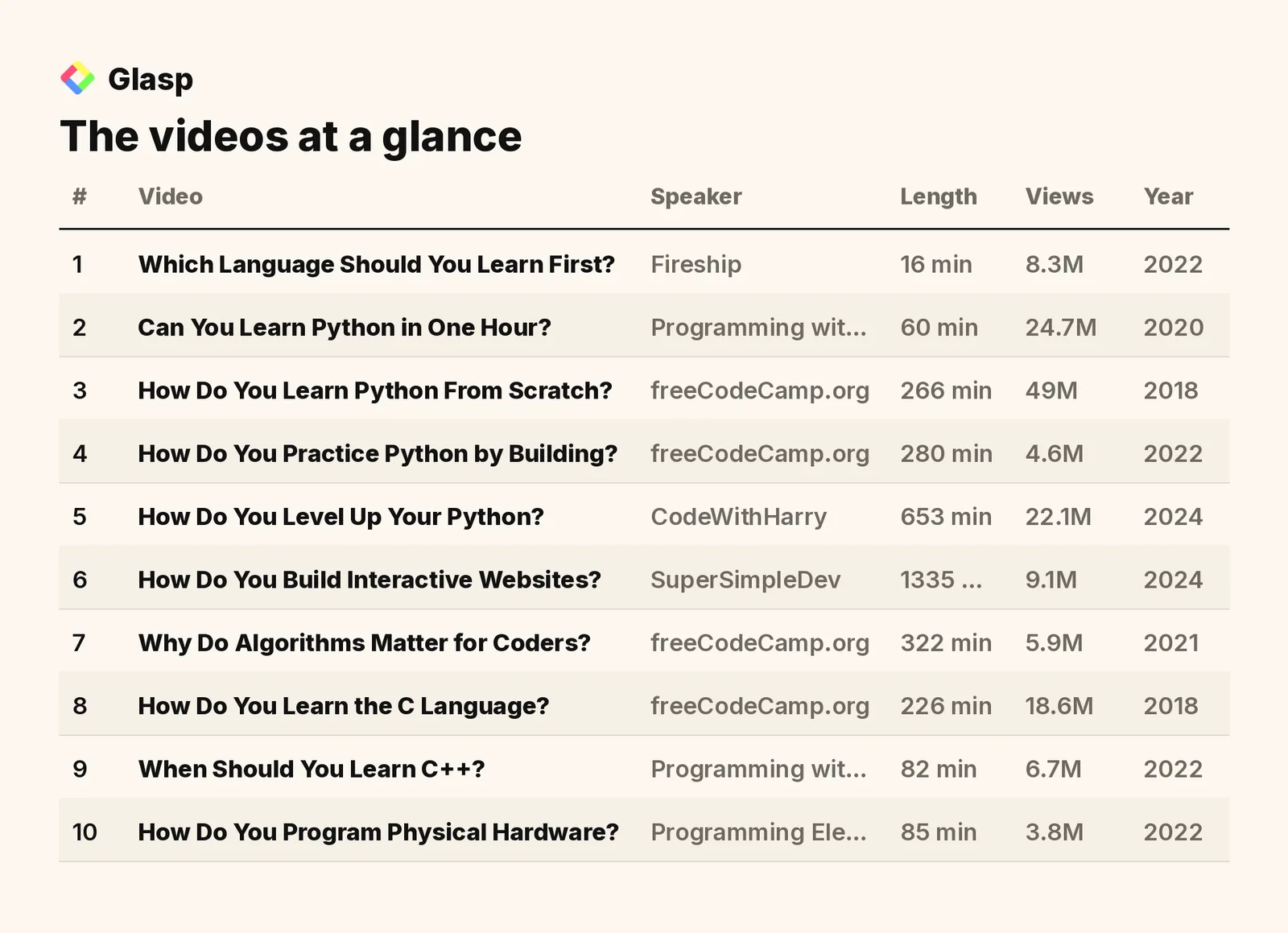Open 'Can You Learn Python in One Hour?'
The height and width of the screenshot is (933, 1288).
345,328
